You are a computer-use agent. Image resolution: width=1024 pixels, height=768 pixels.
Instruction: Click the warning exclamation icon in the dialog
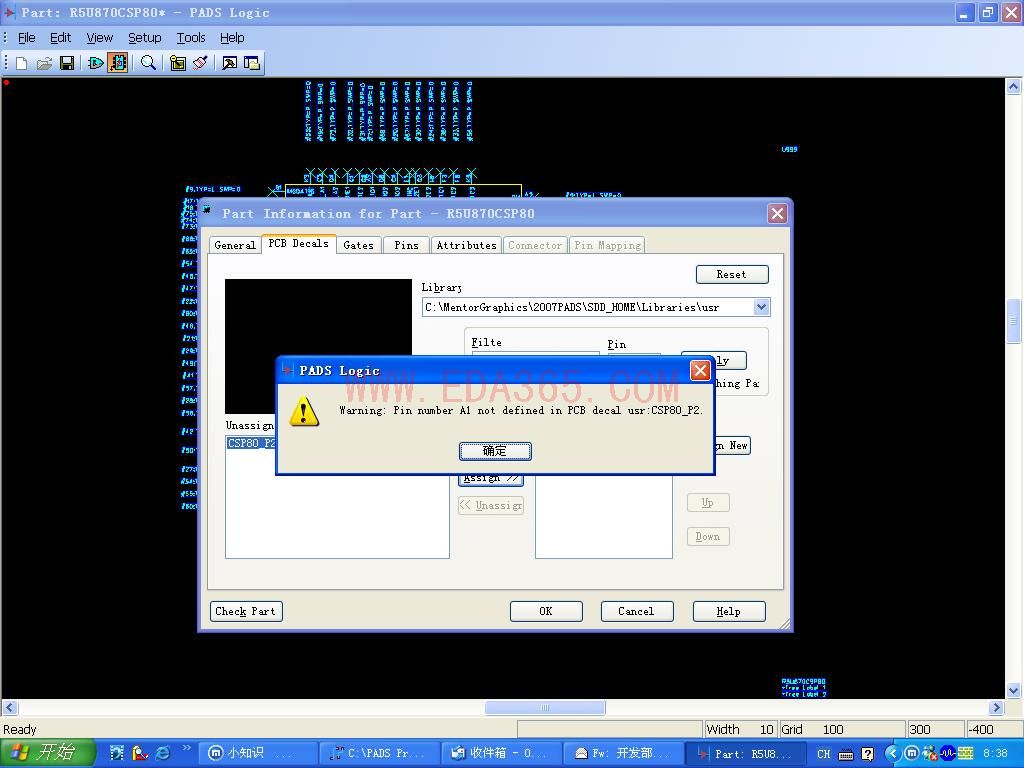pyautogui.click(x=304, y=412)
